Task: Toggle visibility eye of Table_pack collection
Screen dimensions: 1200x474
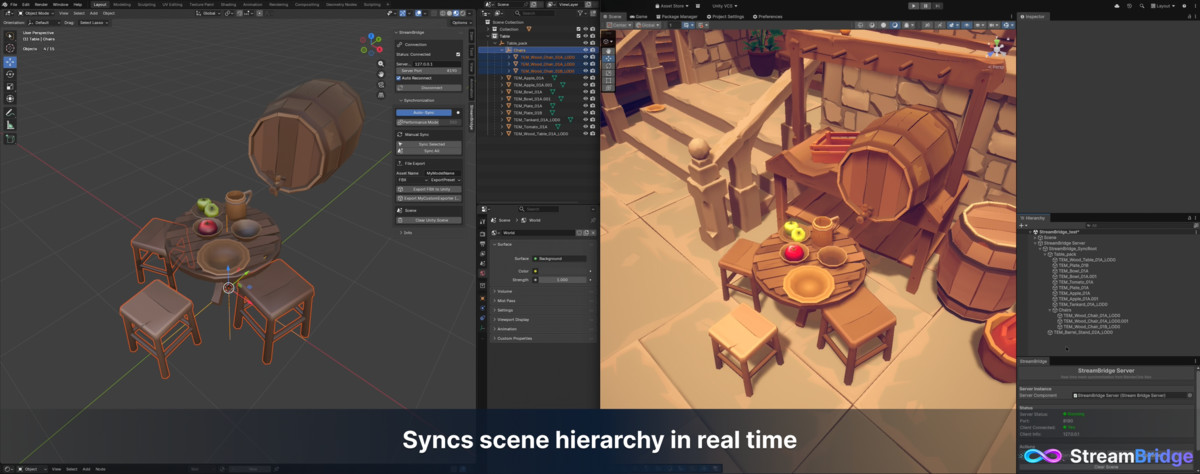Action: click(585, 43)
